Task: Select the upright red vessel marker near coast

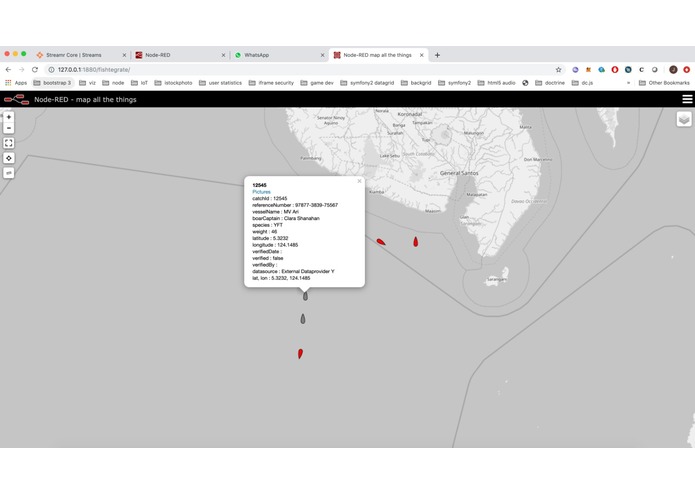Action: (x=415, y=241)
